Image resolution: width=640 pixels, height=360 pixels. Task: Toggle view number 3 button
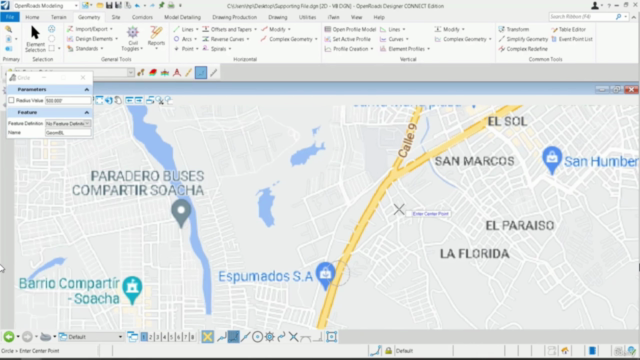pyautogui.click(x=158, y=337)
